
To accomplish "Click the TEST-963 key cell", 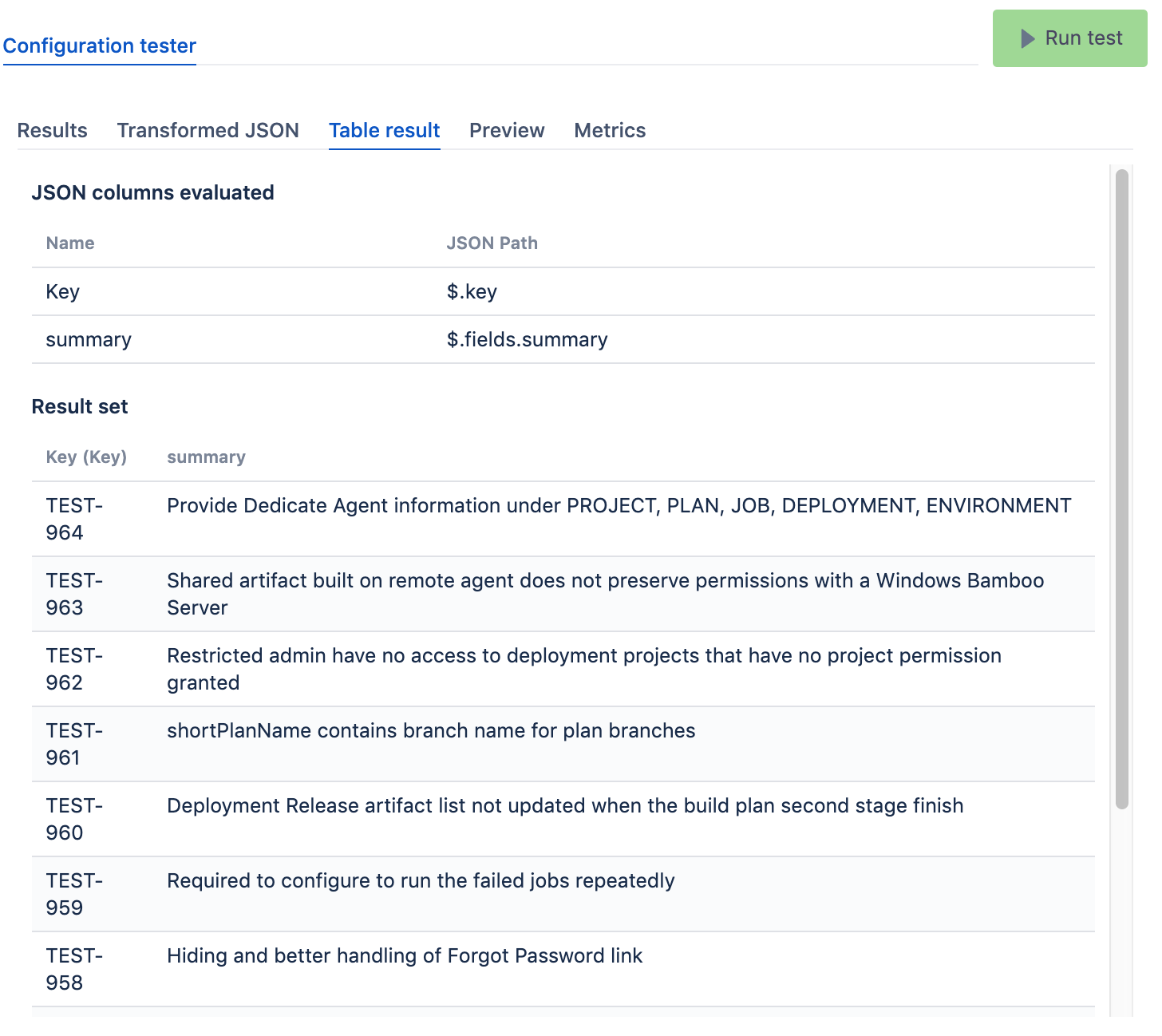I will point(74,594).
